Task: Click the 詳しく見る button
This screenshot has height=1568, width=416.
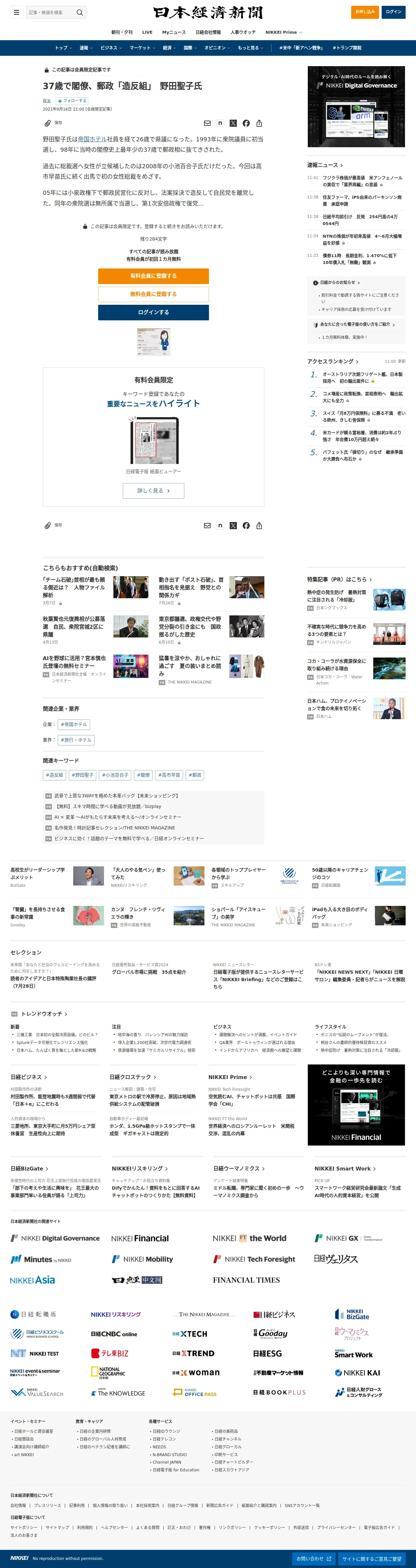Action: point(153,491)
